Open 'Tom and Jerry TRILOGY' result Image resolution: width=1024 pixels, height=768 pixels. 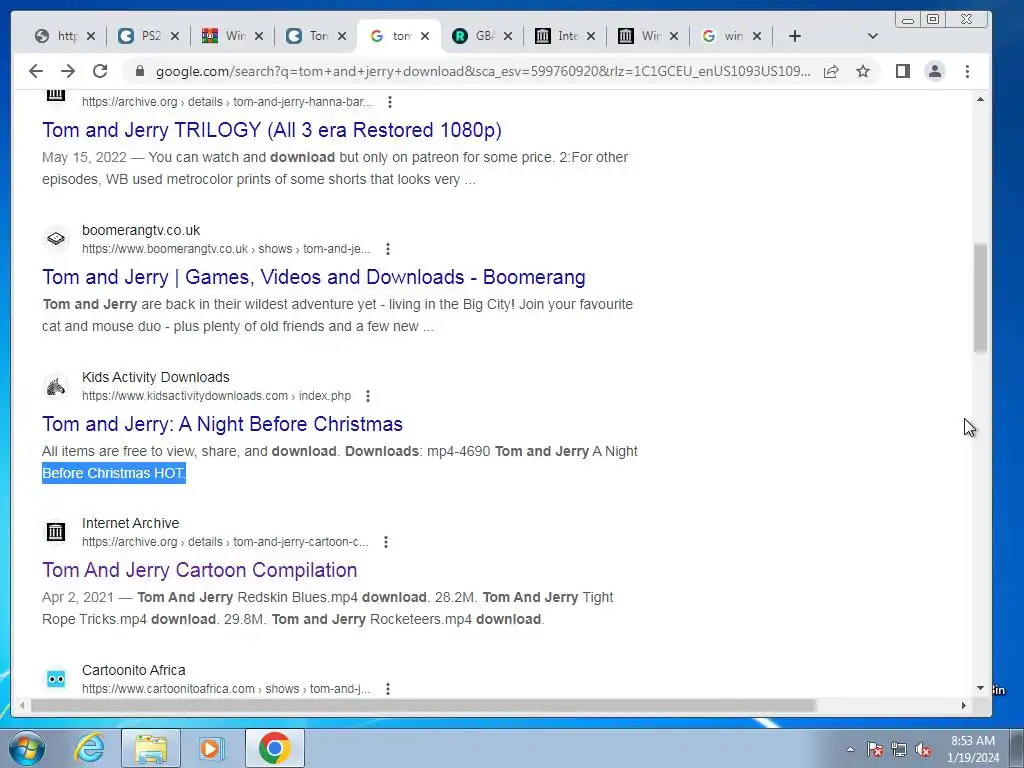pos(272,130)
